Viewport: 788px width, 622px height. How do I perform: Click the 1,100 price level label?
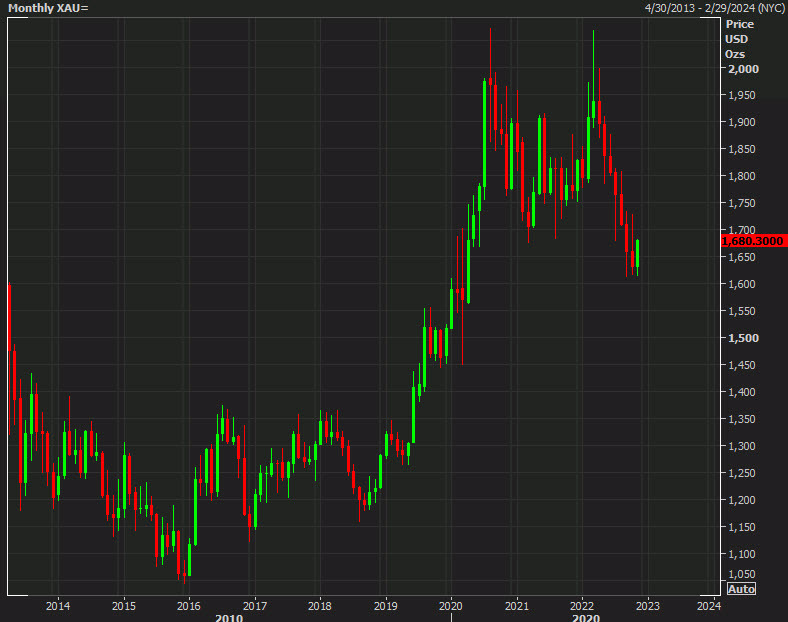pyautogui.click(x=742, y=554)
